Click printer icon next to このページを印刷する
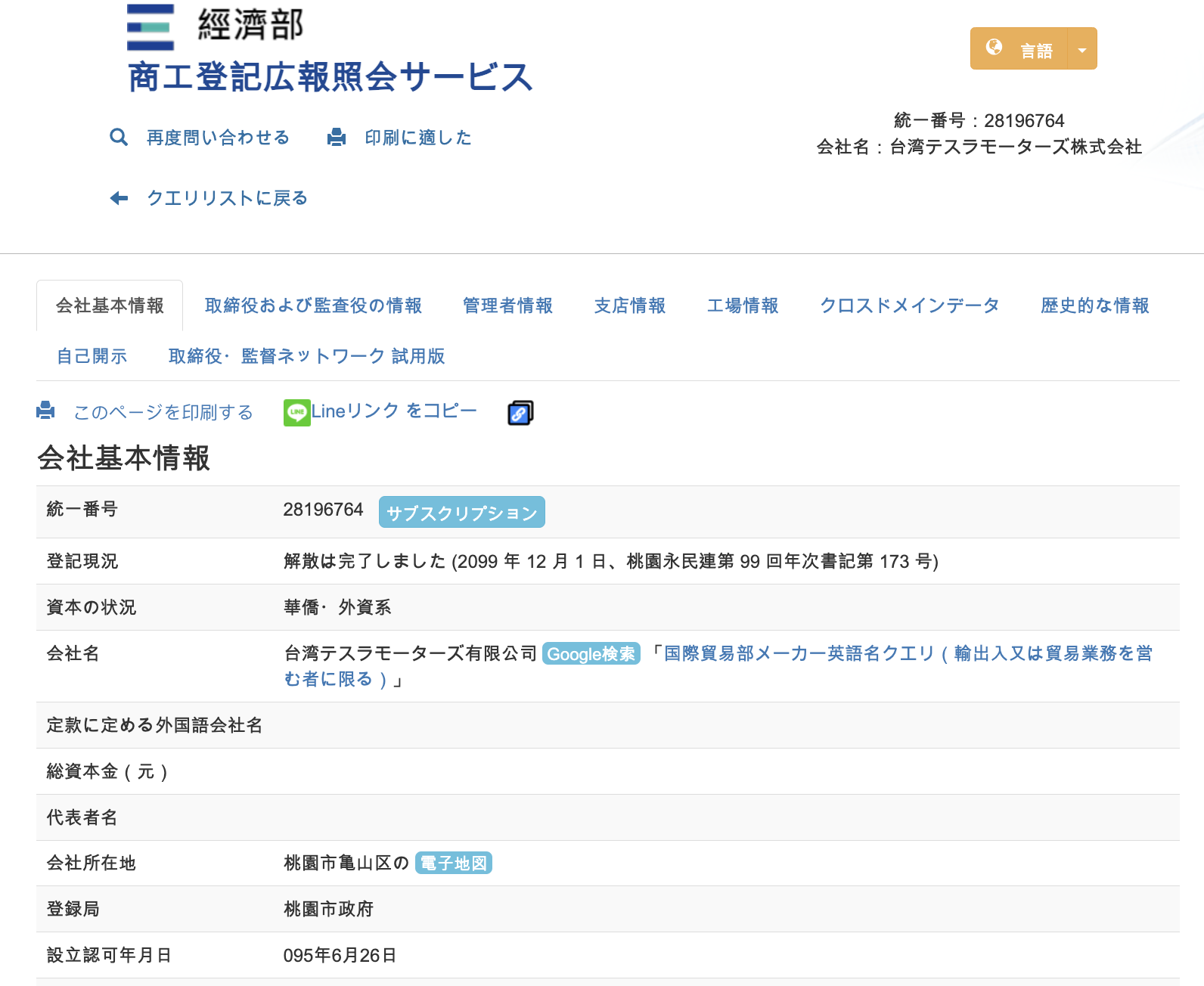The image size is (1204, 986). 45,411
